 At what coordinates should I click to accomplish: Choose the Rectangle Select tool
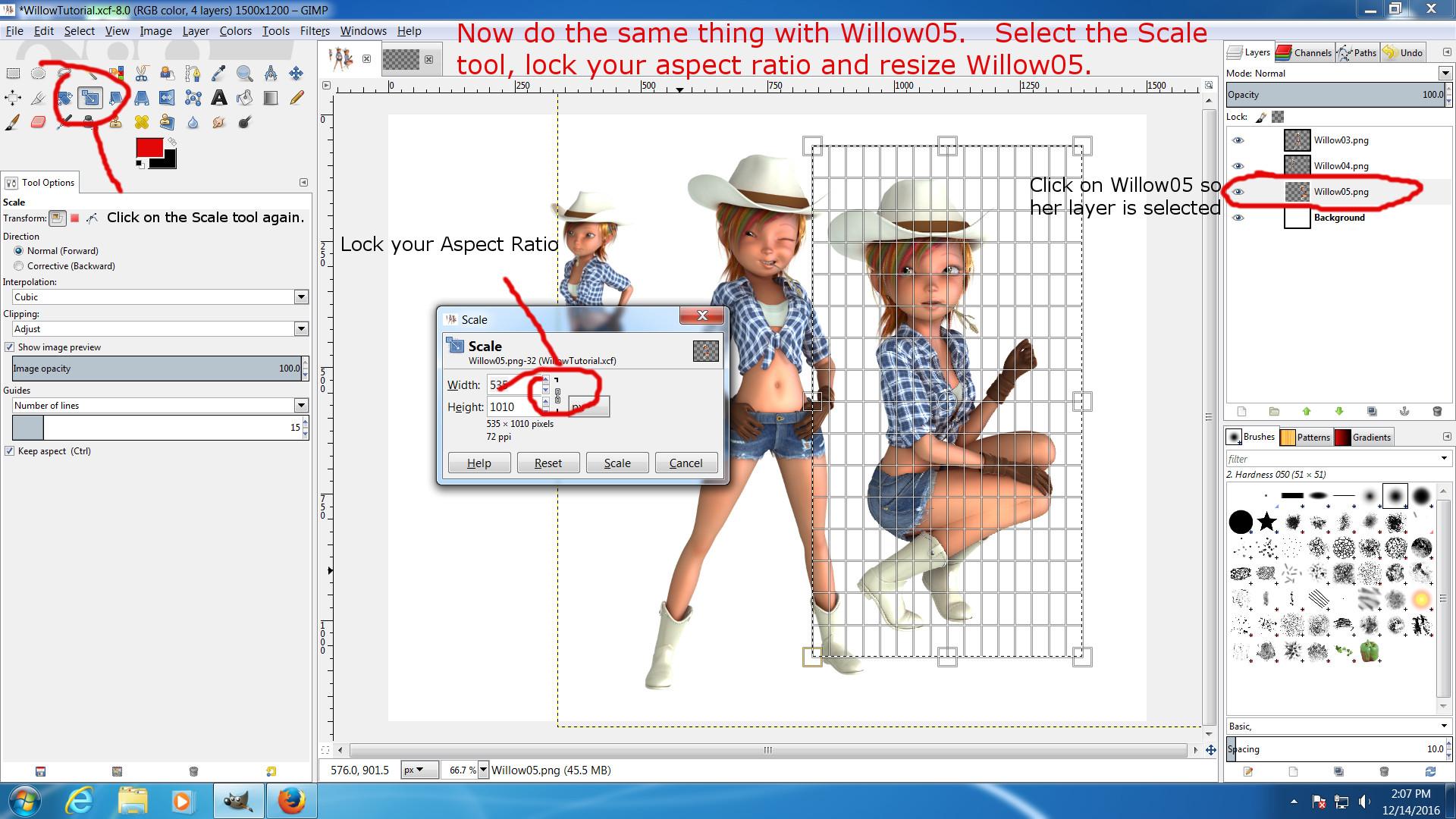click(x=13, y=73)
